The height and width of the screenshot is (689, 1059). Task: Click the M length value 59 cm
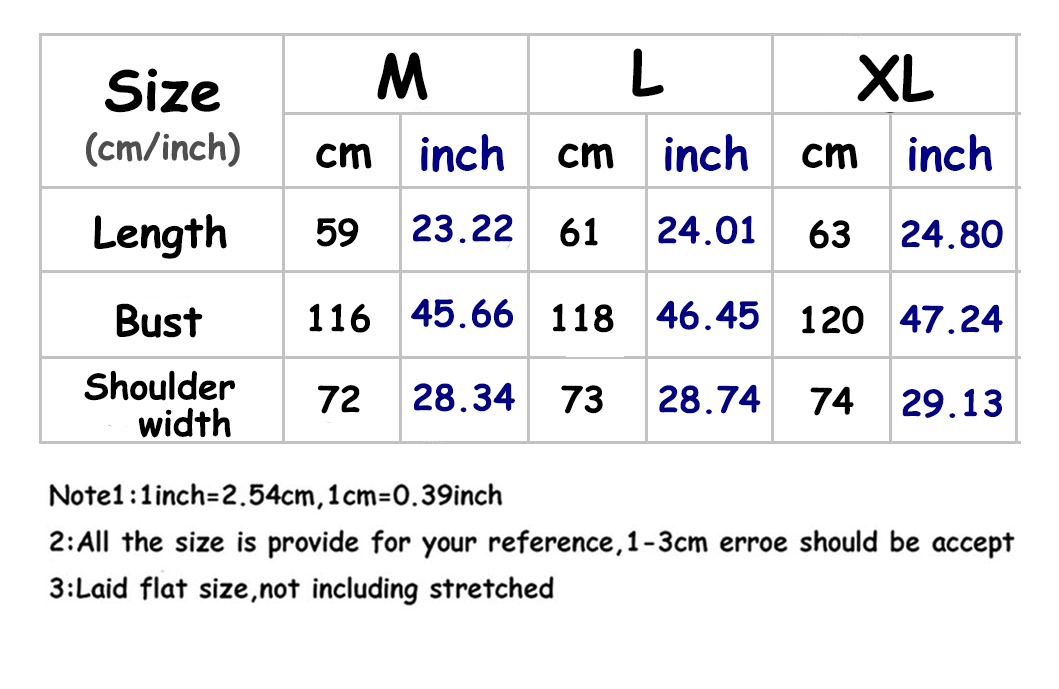coord(337,233)
